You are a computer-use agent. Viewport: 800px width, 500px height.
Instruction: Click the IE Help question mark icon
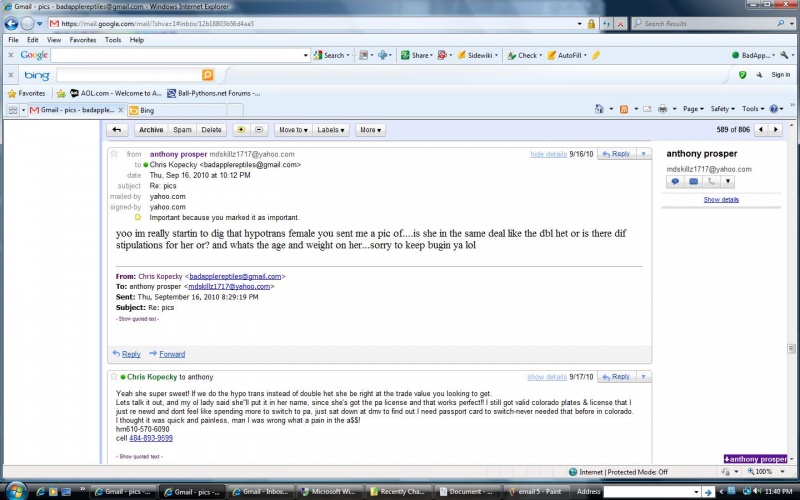(x=774, y=109)
